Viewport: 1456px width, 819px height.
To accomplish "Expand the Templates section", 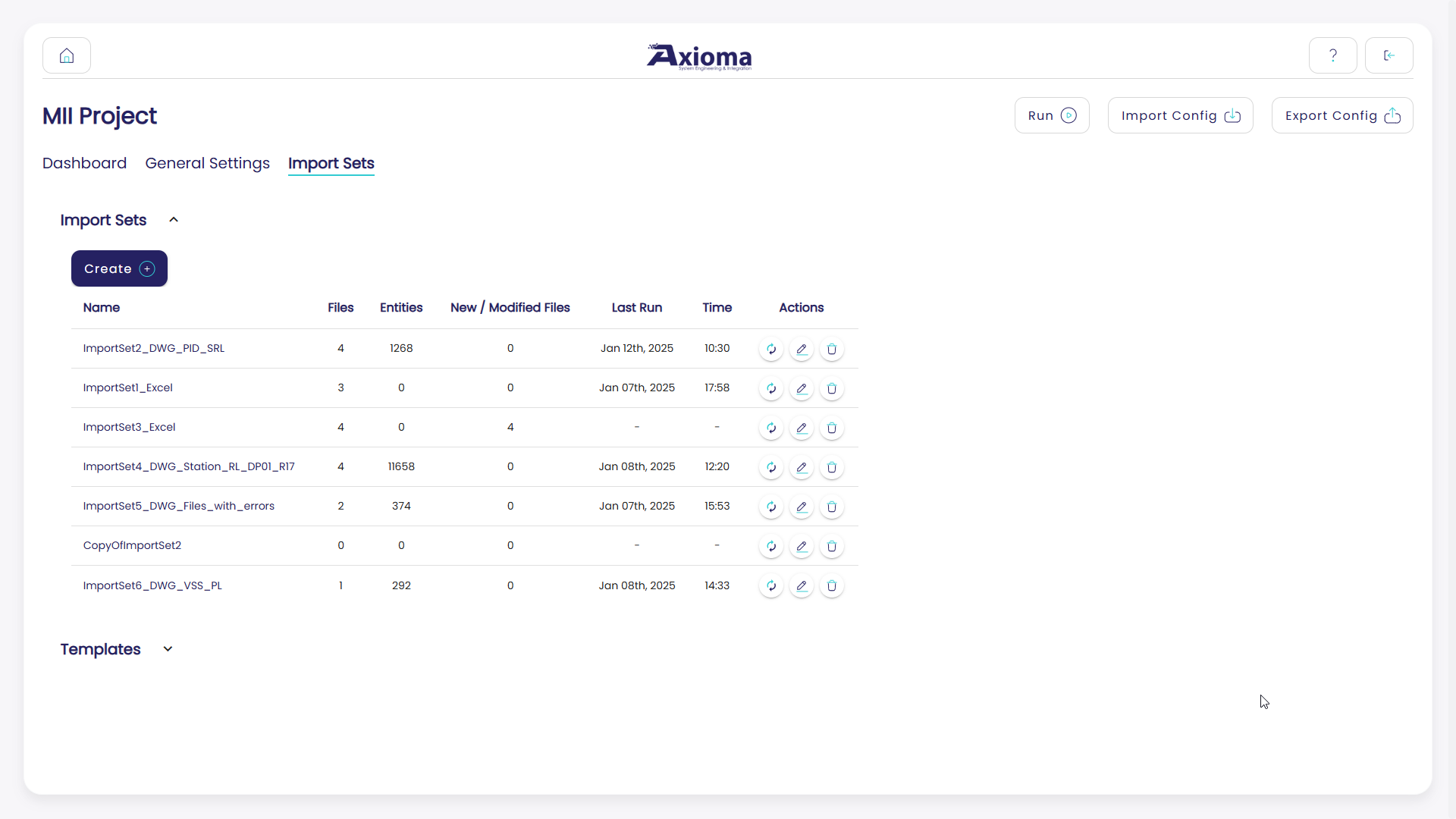I will [x=168, y=649].
